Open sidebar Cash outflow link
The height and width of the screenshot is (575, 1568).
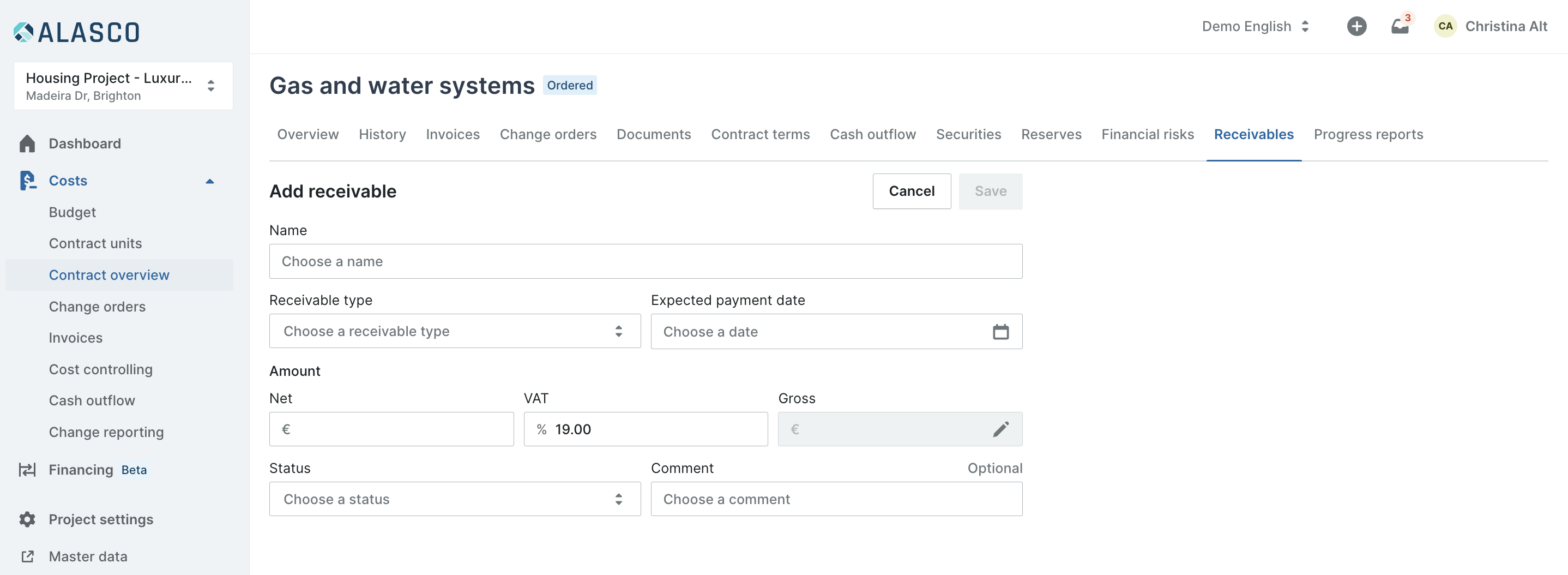(x=92, y=401)
